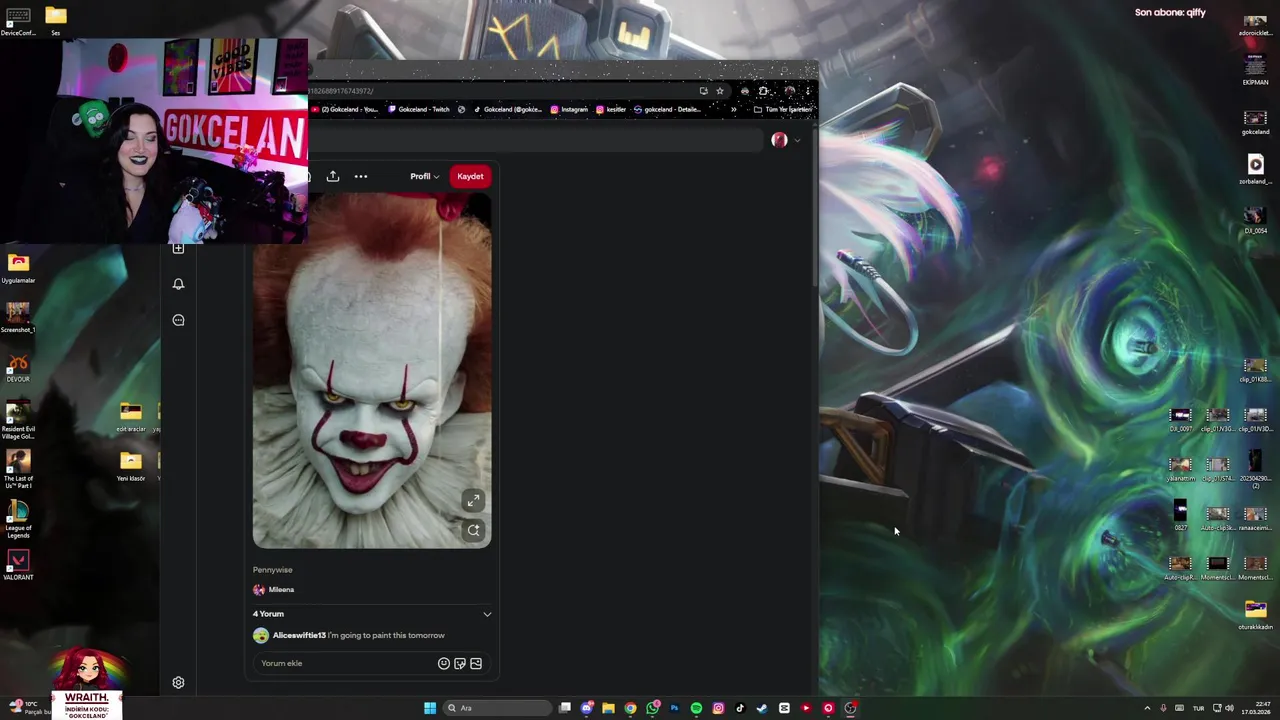Select Yeni klasör desktop folder
This screenshot has height=720, width=1280.
[131, 465]
